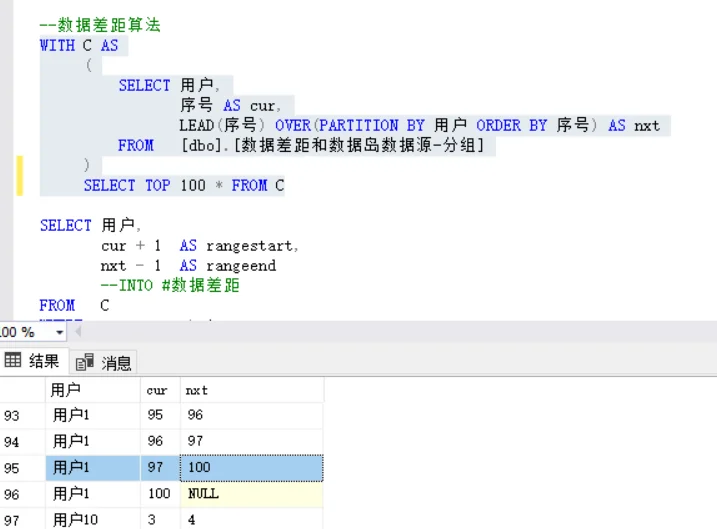
Task: Place cursor on WITH C AS line
Action: pyautogui.click(x=79, y=45)
